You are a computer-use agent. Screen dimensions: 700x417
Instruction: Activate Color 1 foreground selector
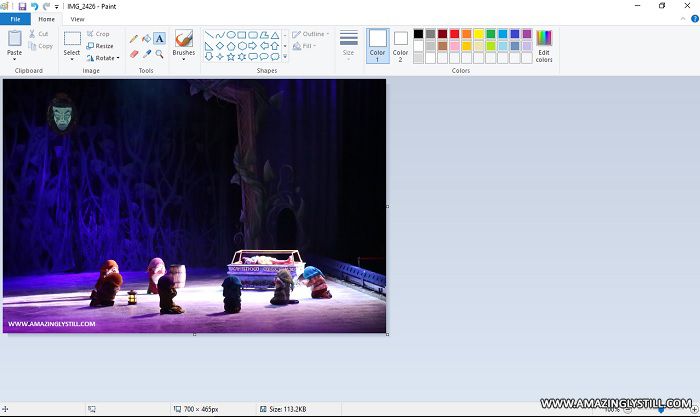click(x=378, y=46)
